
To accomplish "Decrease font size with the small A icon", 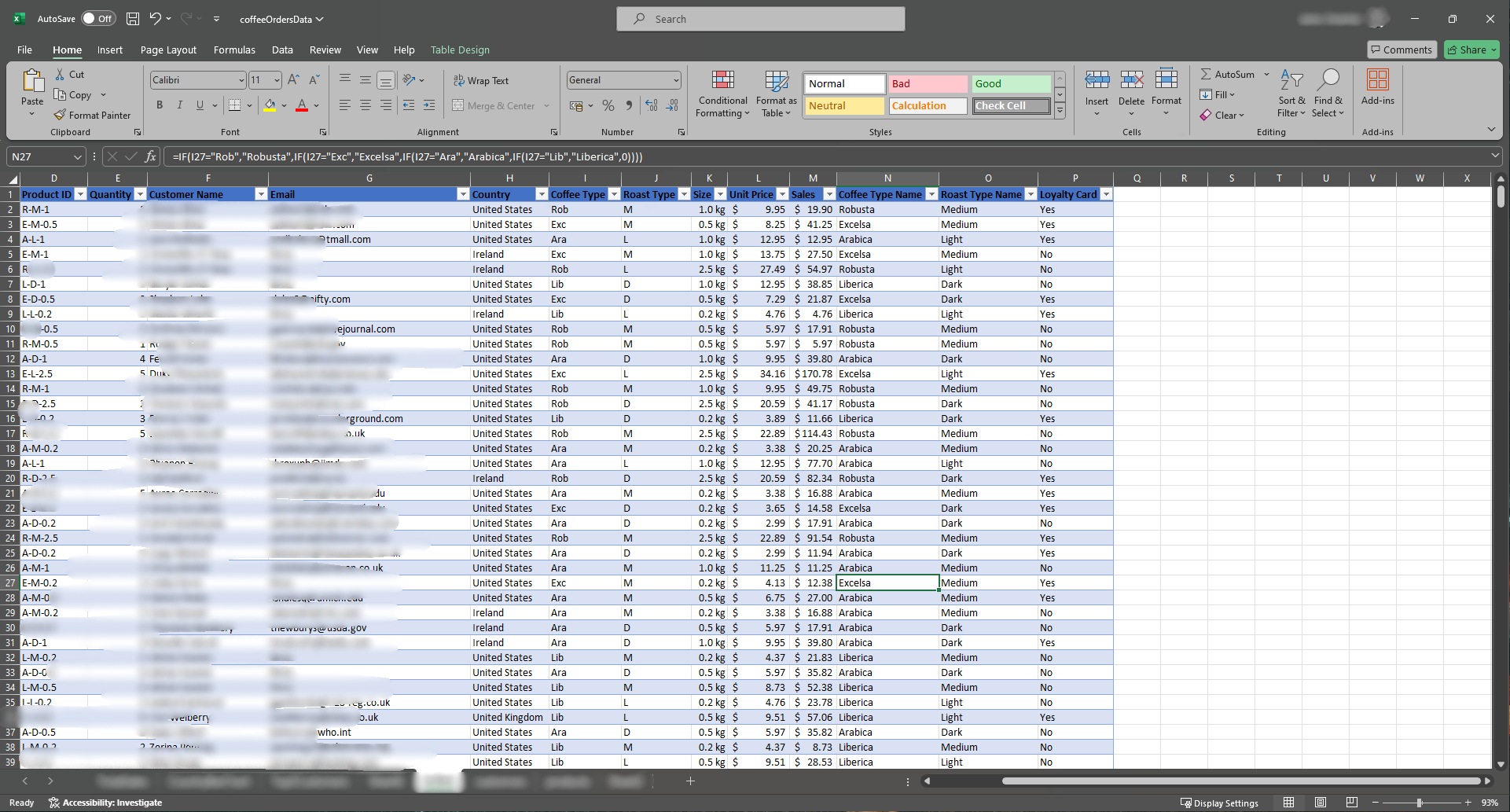I will (314, 79).
